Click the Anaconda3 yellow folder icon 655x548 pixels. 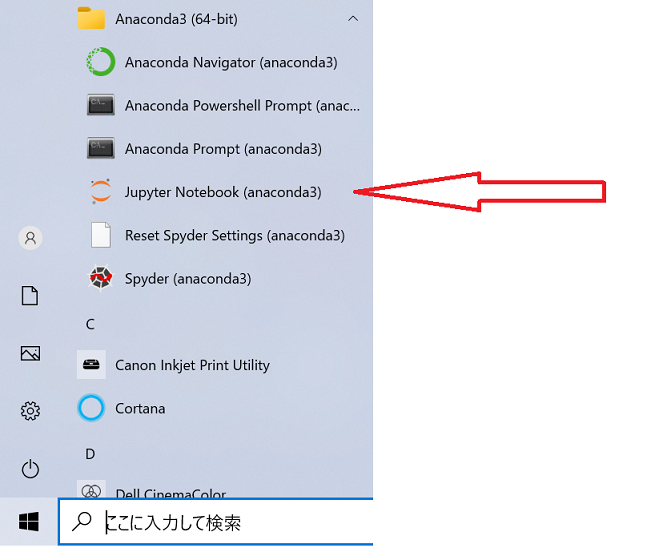91,18
